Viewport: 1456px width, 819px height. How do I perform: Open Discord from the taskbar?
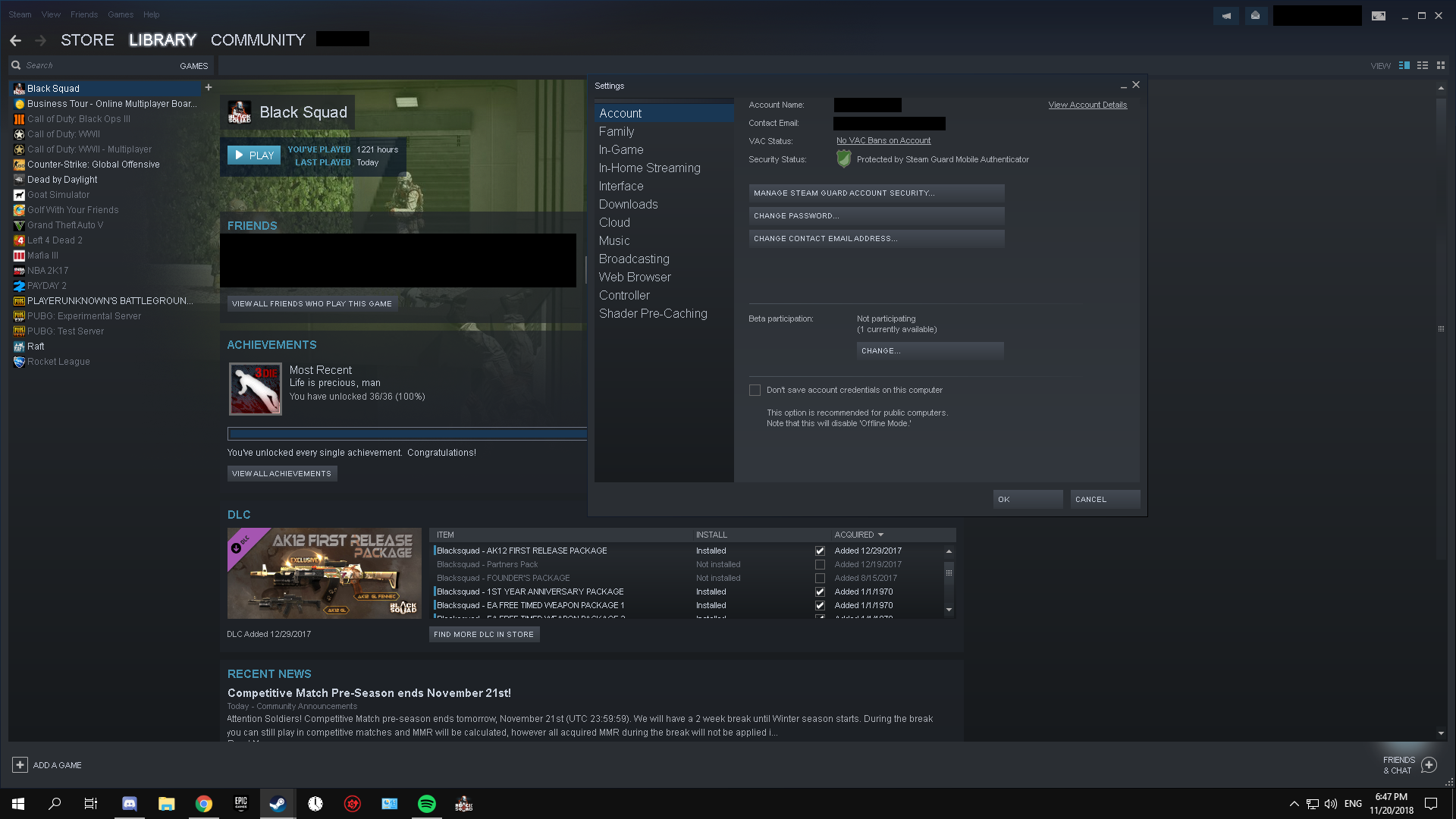coord(130,804)
